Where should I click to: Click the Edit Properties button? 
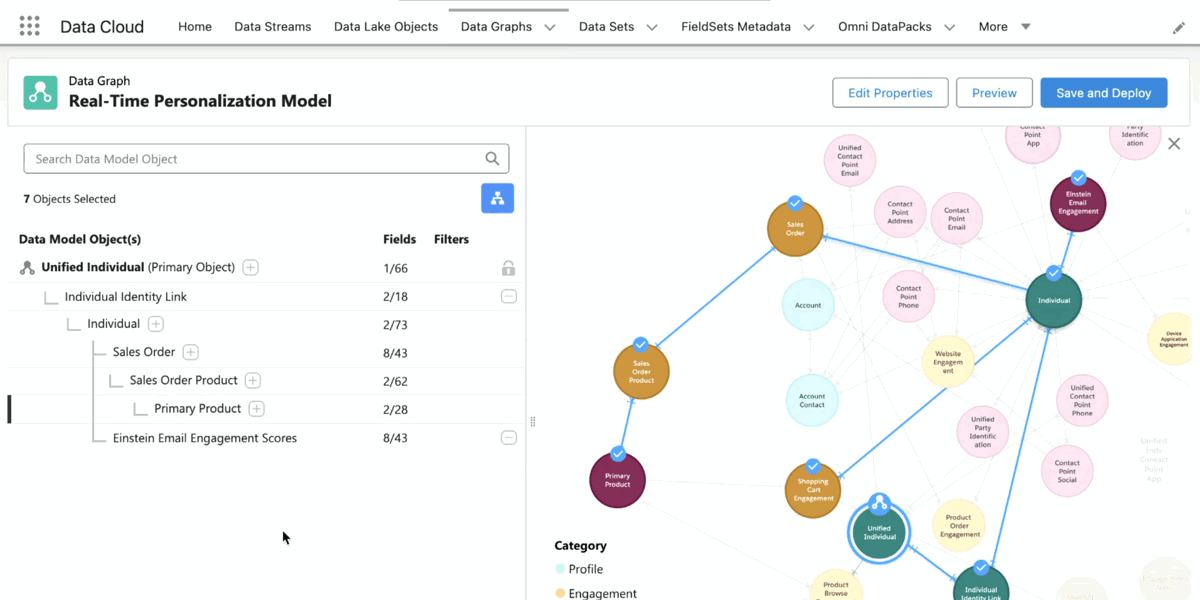pos(889,93)
